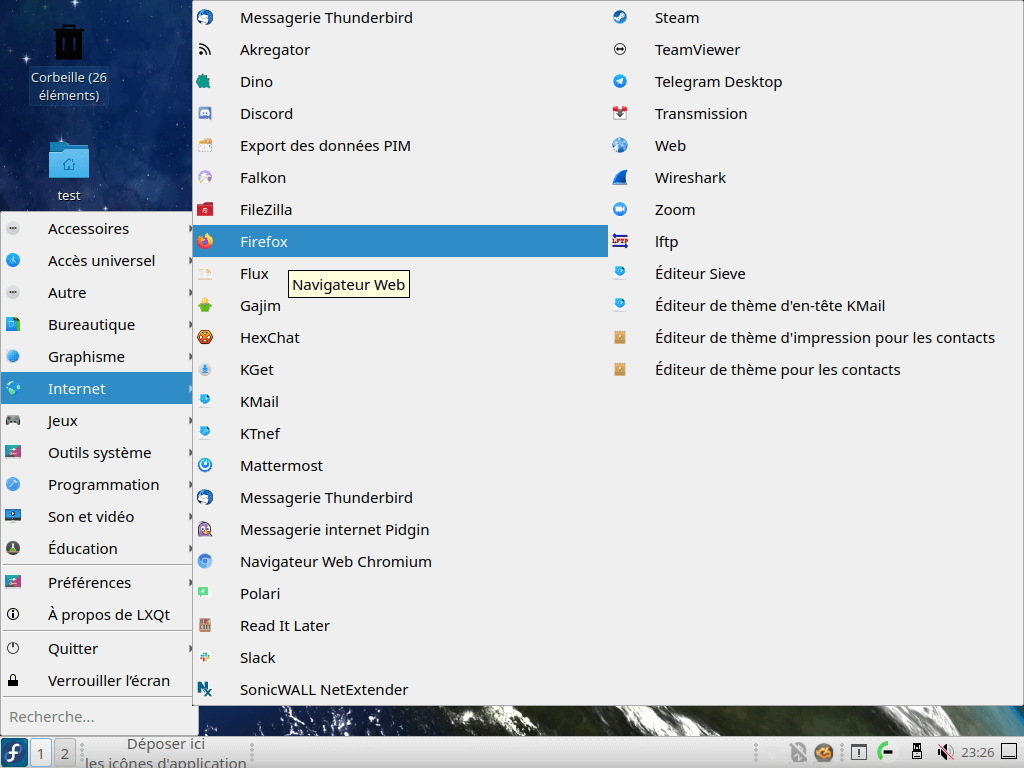This screenshot has width=1024, height=768.
Task: Open the Éducation category
Action: [x=97, y=549]
